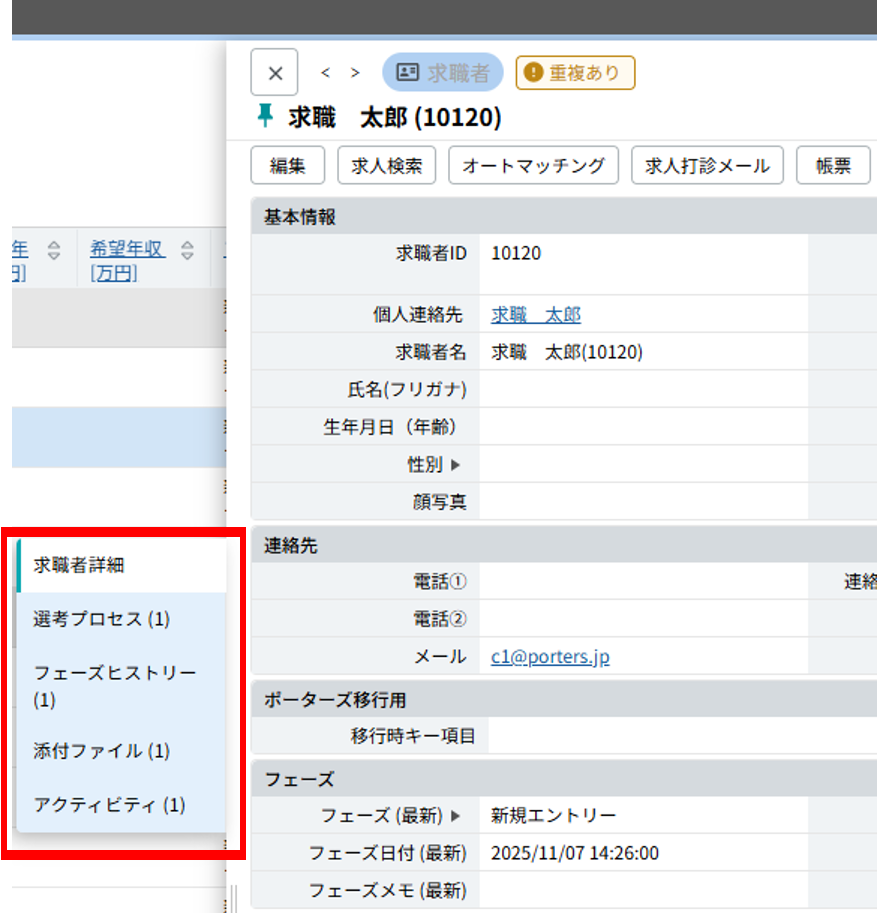Toggle the pin icon beside 求職 太郎
The height and width of the screenshot is (913, 878).
pos(265,117)
